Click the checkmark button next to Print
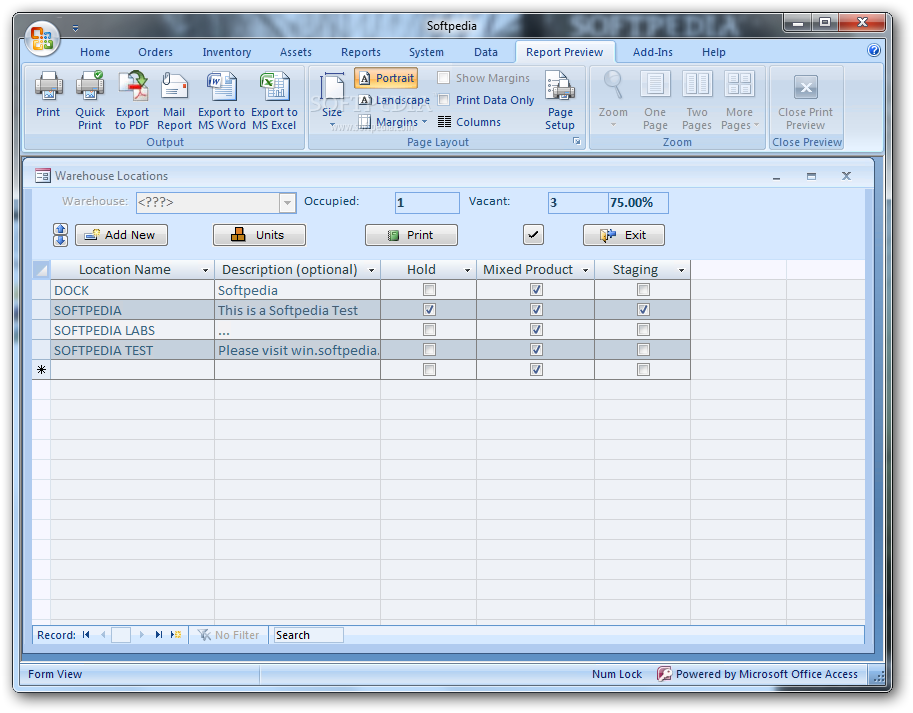This screenshot has width=913, height=713. (533, 235)
